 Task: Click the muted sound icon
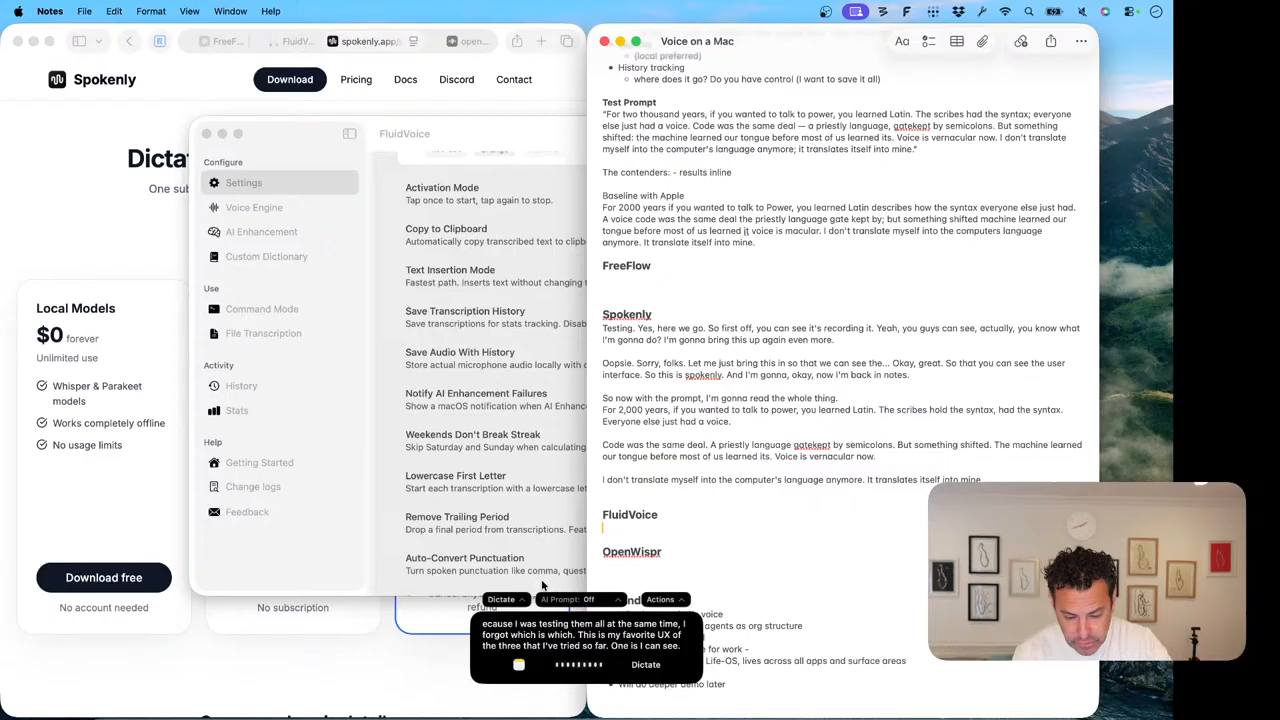pos(1082,11)
